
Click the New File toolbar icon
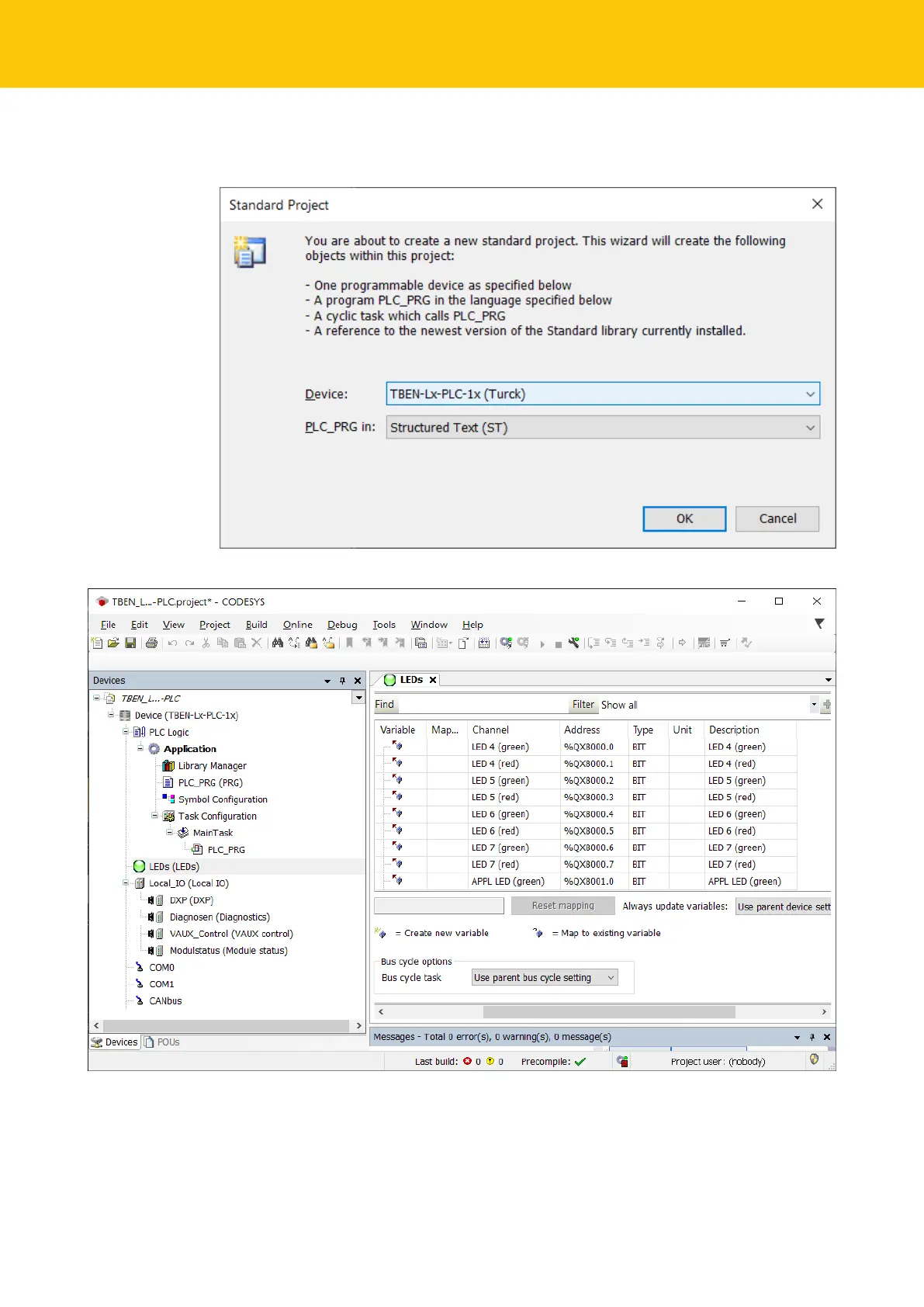97,643
